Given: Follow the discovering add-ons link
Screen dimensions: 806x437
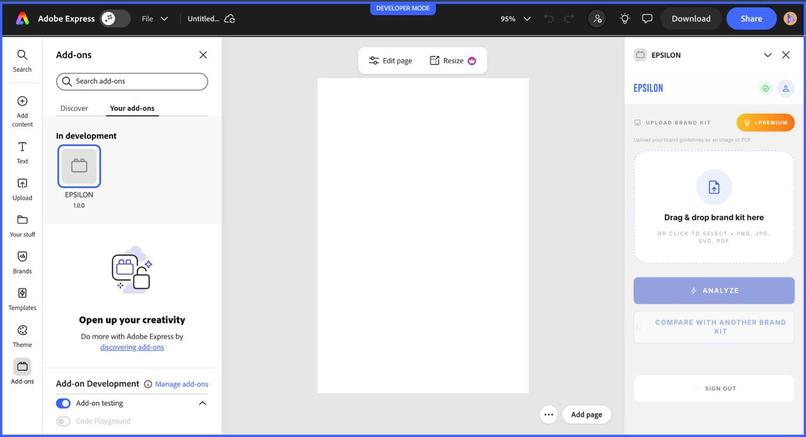Looking at the screenshot, I should click(x=132, y=347).
